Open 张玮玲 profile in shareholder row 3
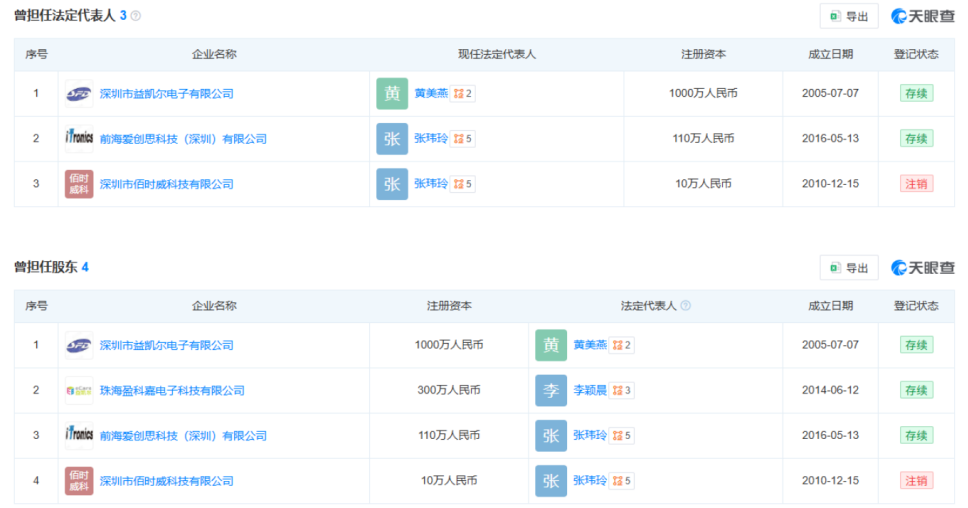Viewport: 968px width, 508px height. (590, 435)
